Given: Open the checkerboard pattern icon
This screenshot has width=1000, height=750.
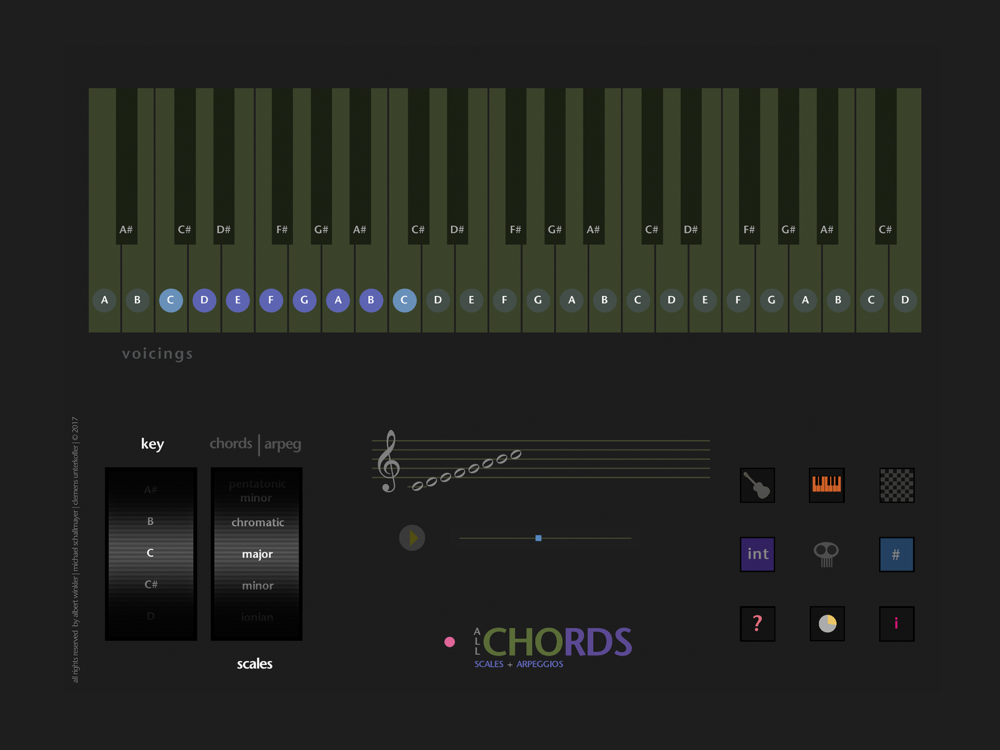Looking at the screenshot, I should (897, 485).
